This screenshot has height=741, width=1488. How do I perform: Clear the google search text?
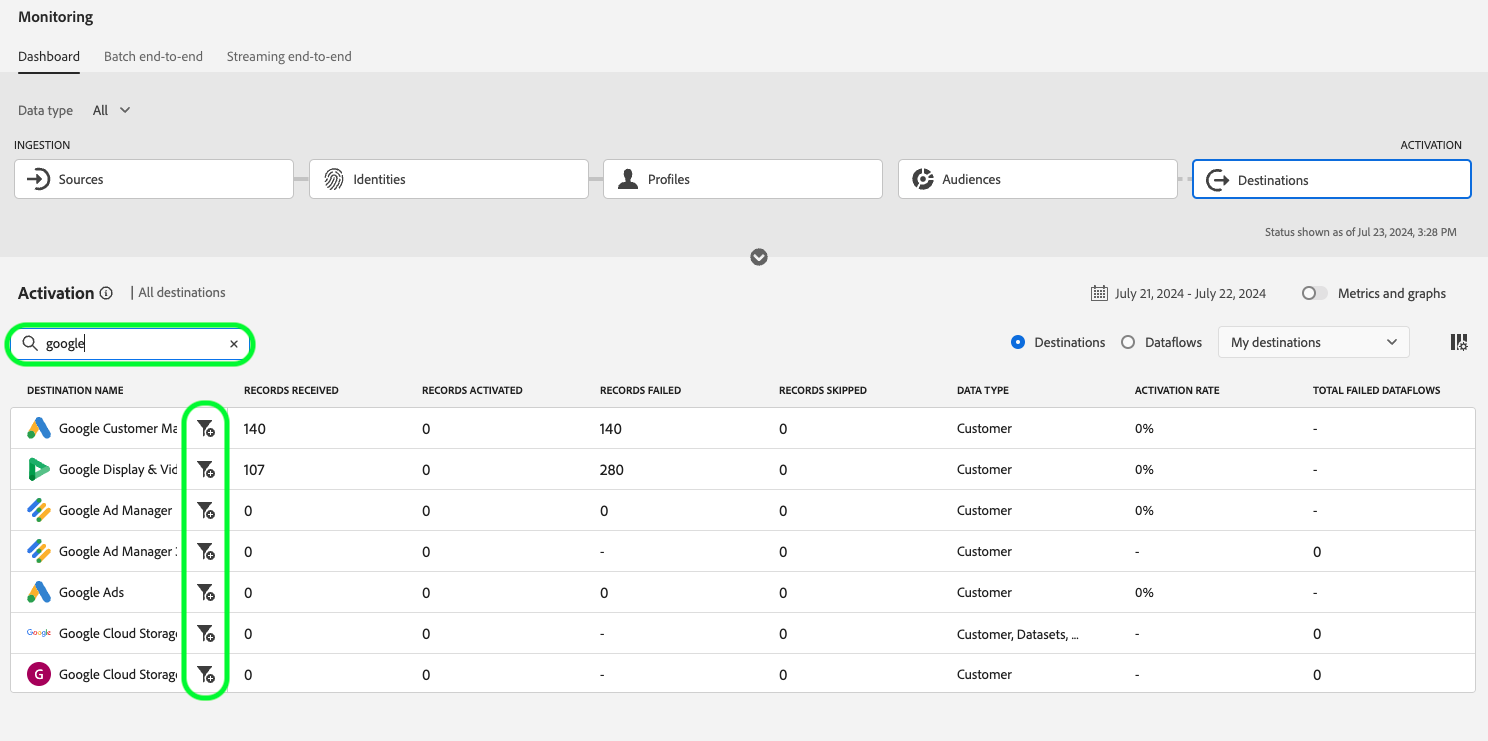click(234, 344)
